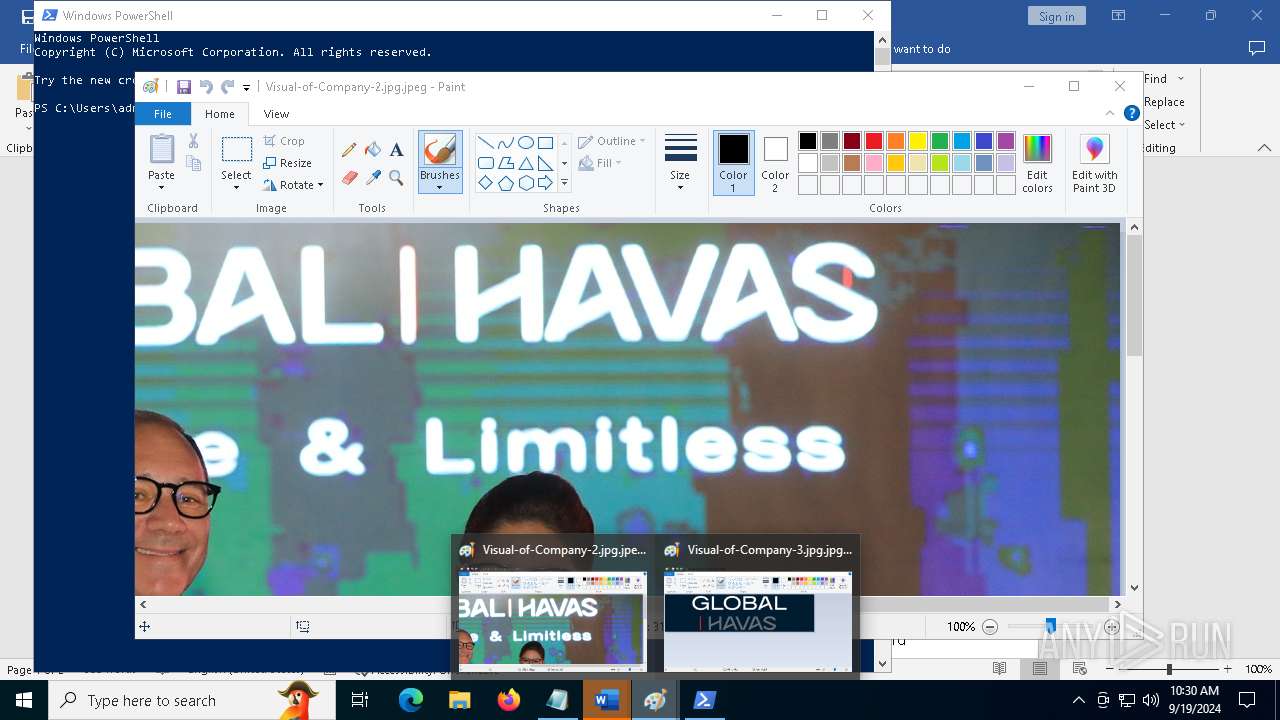1280x720 pixels.
Task: Choose the Rectangle shape
Action: point(545,142)
